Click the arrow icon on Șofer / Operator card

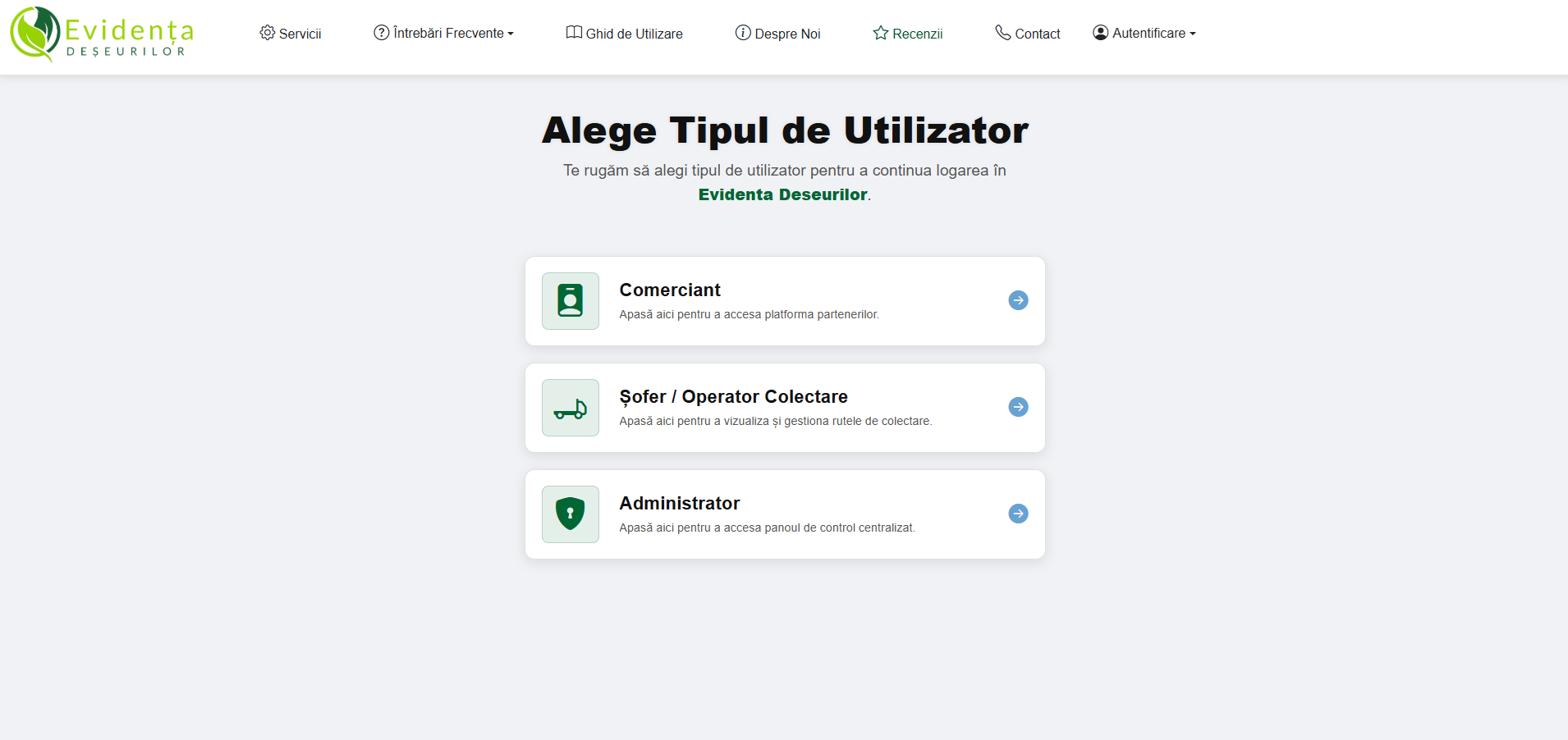pyautogui.click(x=1018, y=407)
